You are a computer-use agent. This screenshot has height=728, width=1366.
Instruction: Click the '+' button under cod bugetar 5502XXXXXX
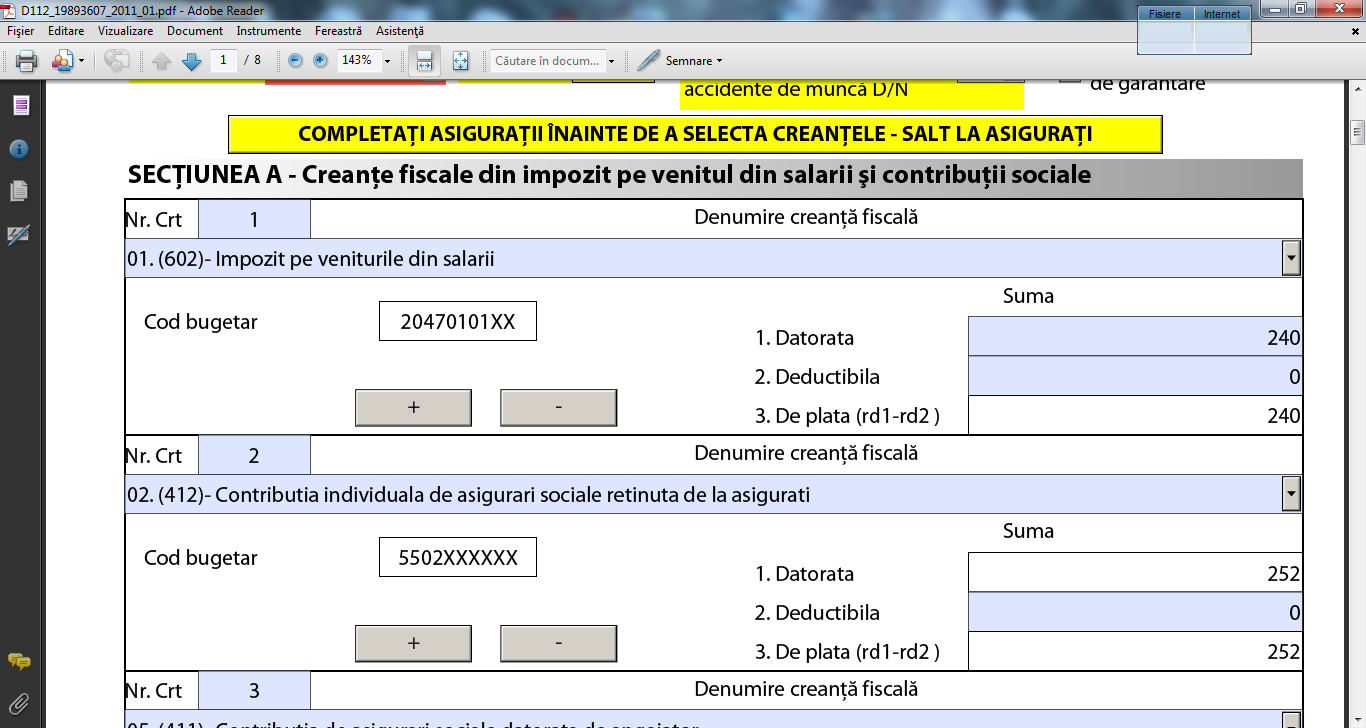click(413, 643)
